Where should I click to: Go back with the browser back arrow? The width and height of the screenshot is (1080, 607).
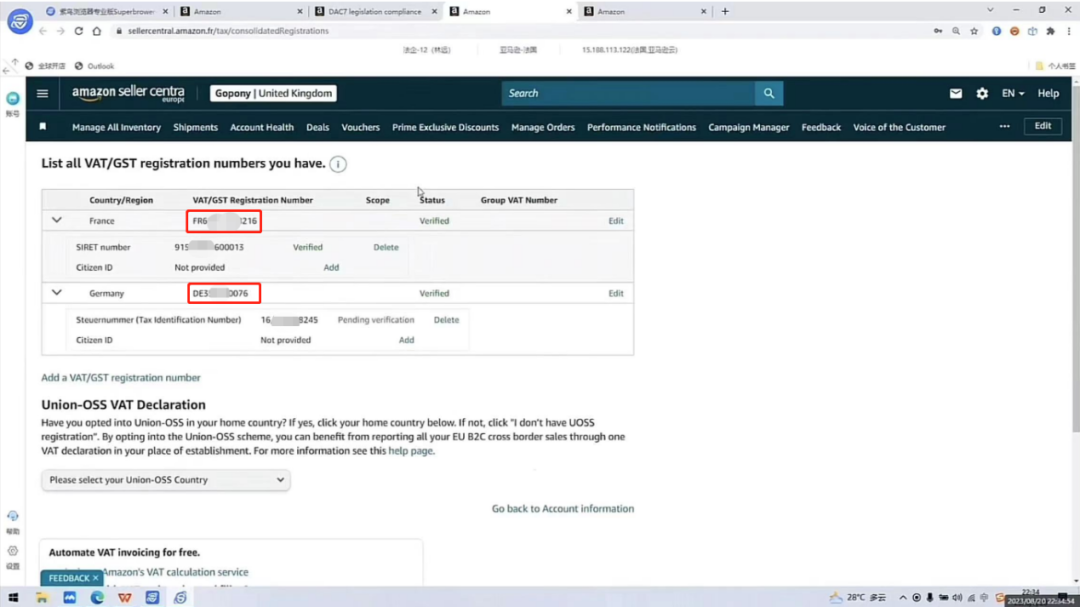coord(43,31)
